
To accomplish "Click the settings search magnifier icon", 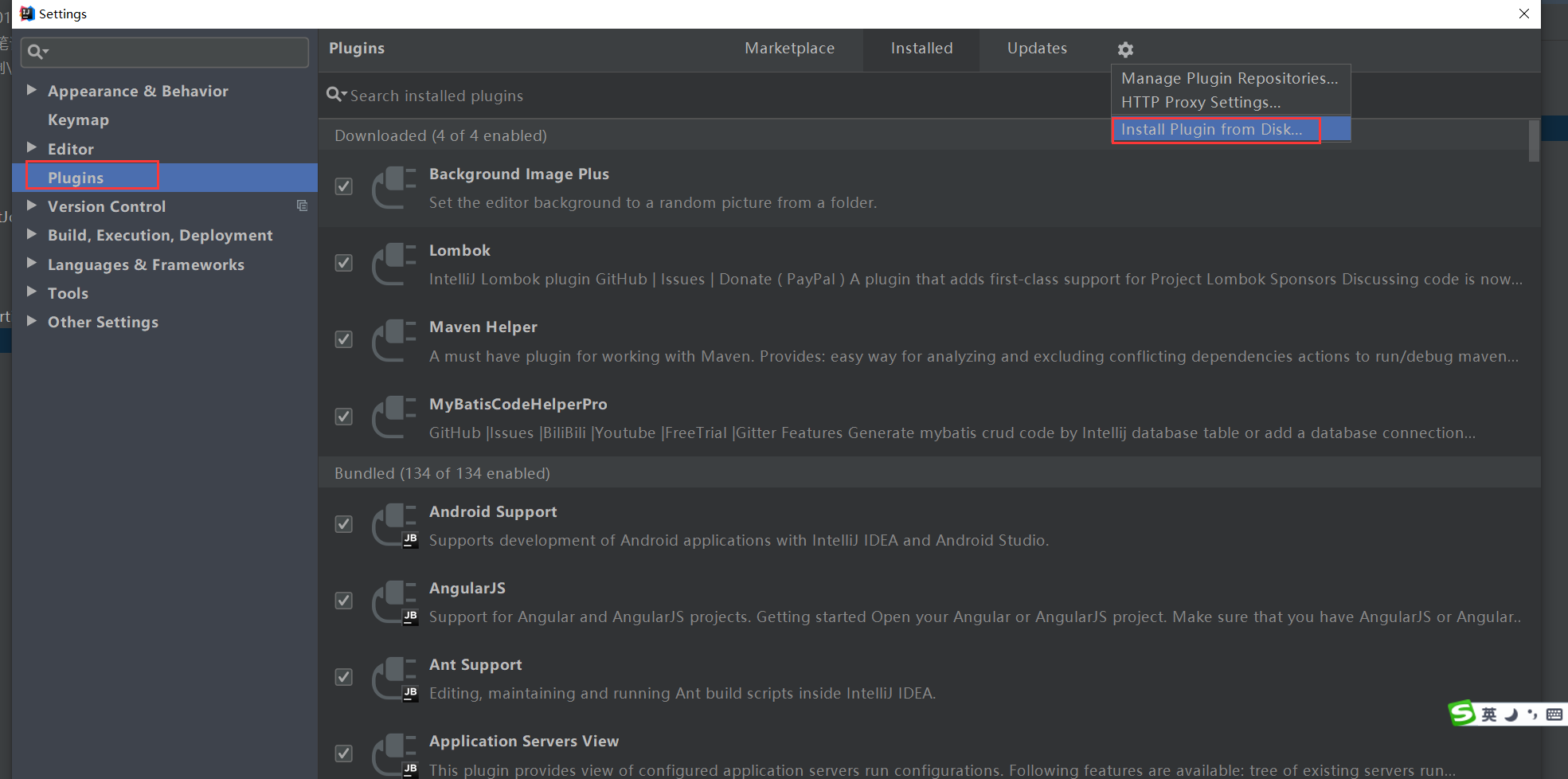I will click(37, 52).
